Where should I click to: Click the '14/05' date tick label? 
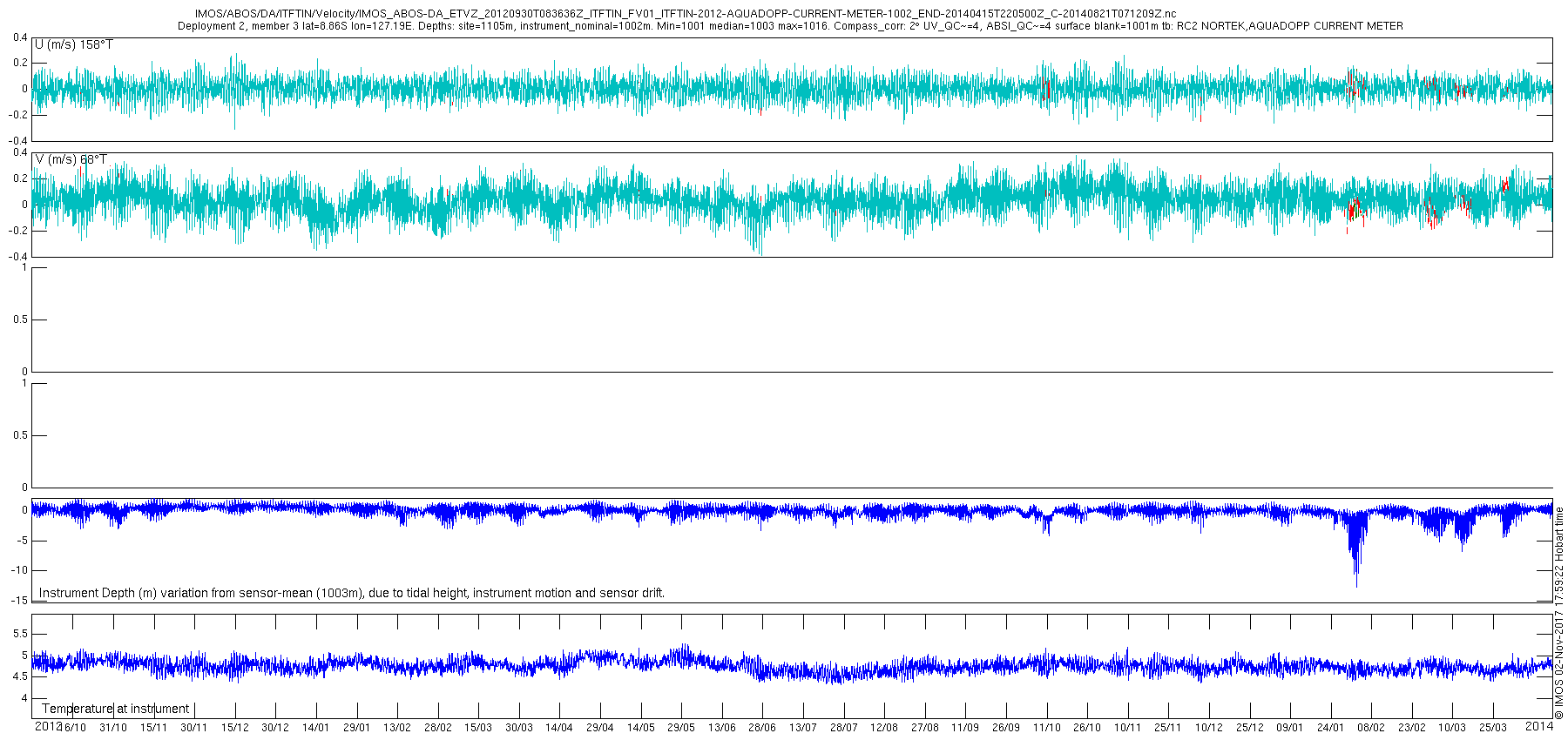(640, 728)
